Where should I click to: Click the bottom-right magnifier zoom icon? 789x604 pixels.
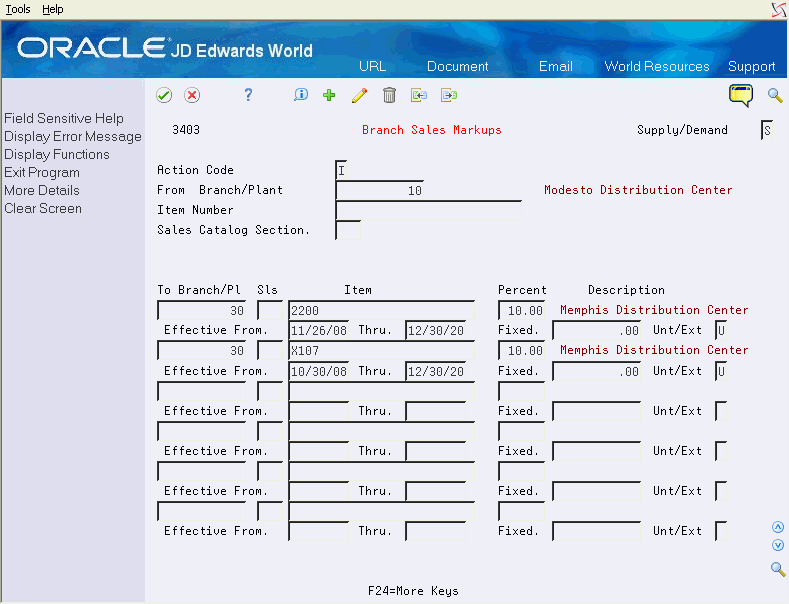click(x=778, y=569)
